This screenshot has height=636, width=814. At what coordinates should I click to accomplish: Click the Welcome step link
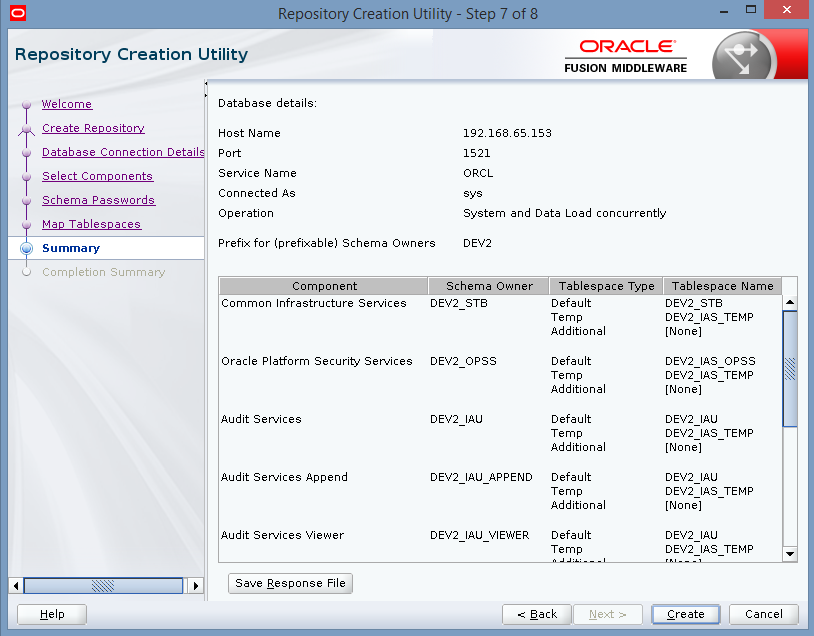pyautogui.click(x=67, y=104)
